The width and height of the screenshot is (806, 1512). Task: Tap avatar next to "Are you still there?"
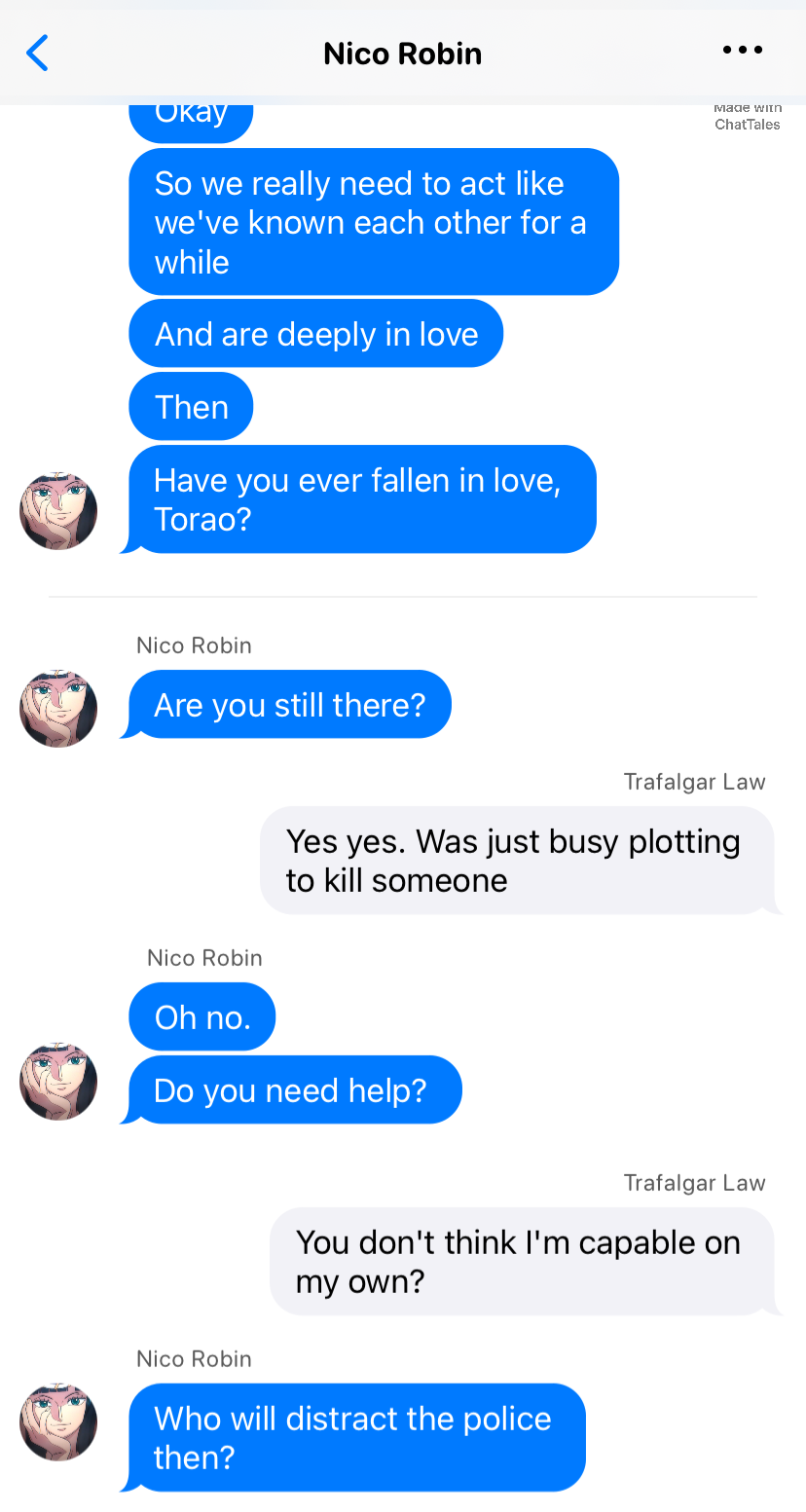pyautogui.click(x=58, y=708)
